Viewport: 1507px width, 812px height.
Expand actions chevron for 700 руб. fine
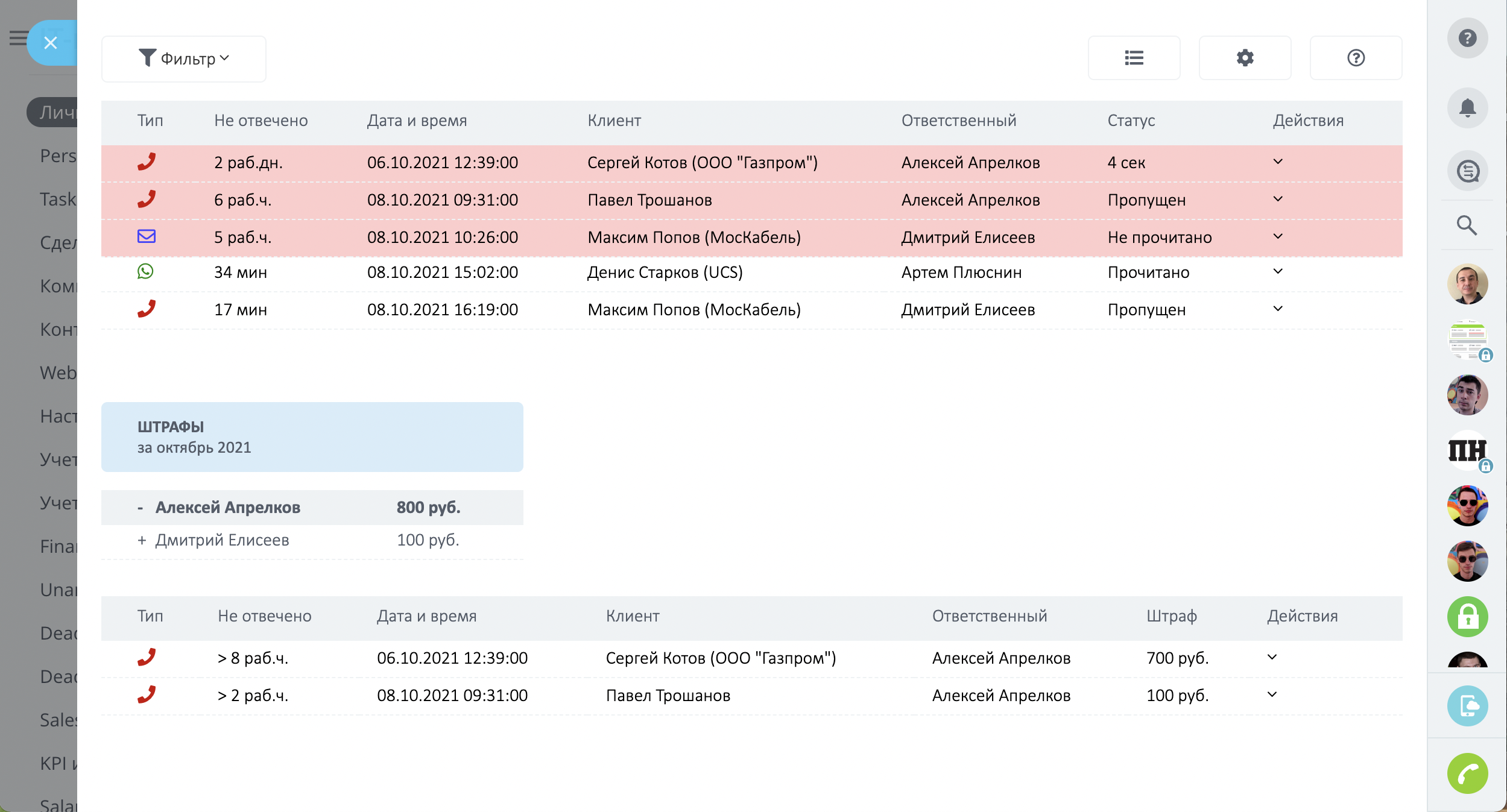click(1272, 657)
